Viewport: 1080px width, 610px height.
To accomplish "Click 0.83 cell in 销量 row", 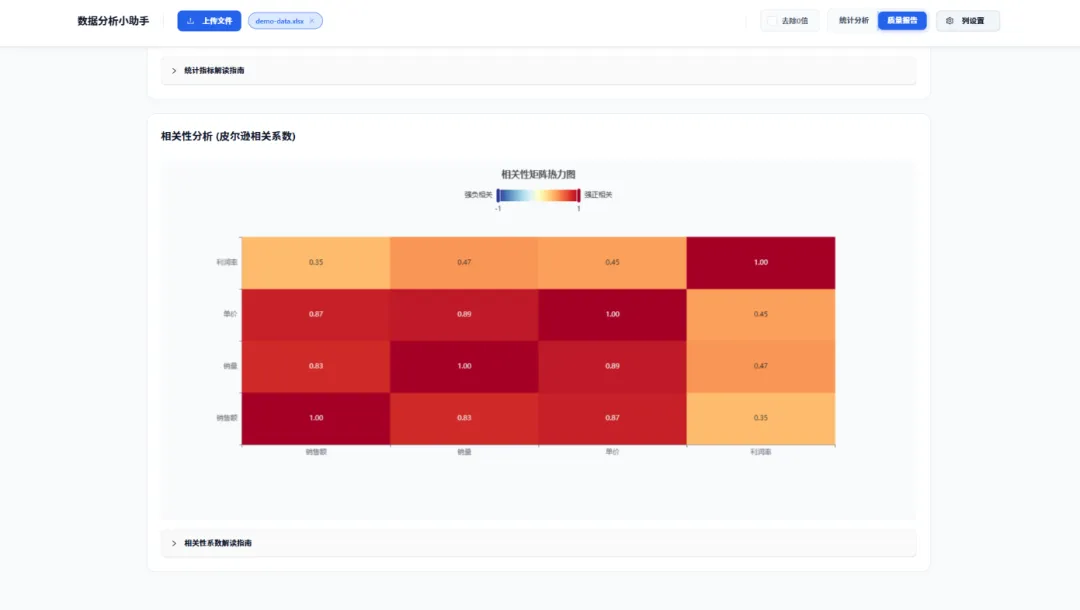I will [x=315, y=366].
